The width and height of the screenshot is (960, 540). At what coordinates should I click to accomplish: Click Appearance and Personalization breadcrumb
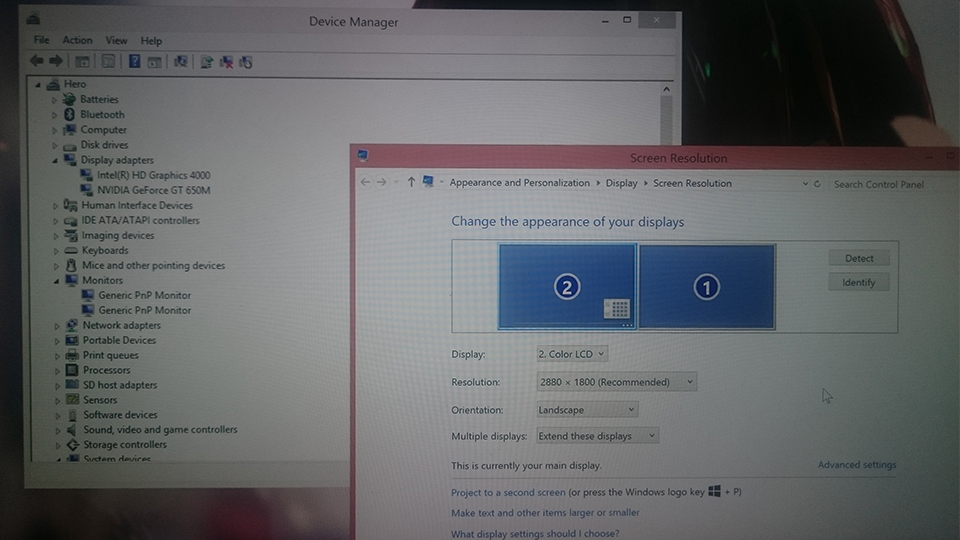click(520, 182)
